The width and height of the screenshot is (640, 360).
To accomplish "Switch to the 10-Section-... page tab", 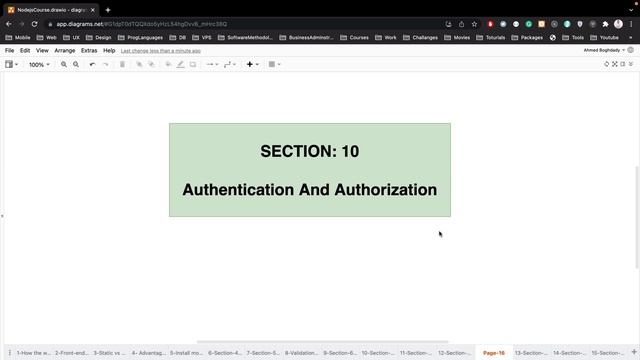I will [x=378, y=353].
